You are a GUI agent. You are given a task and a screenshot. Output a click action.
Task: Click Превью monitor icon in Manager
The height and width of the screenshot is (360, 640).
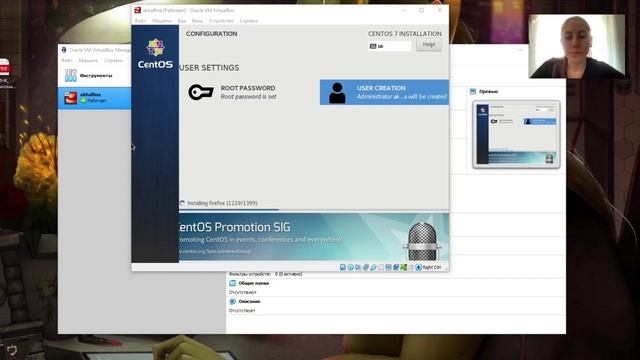pos(473,91)
